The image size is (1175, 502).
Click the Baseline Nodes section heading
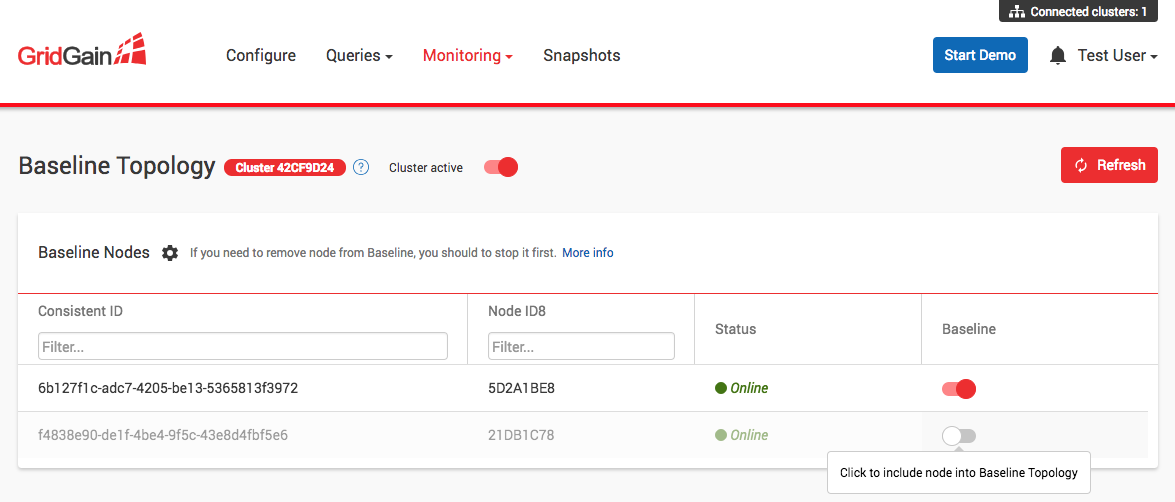[94, 252]
